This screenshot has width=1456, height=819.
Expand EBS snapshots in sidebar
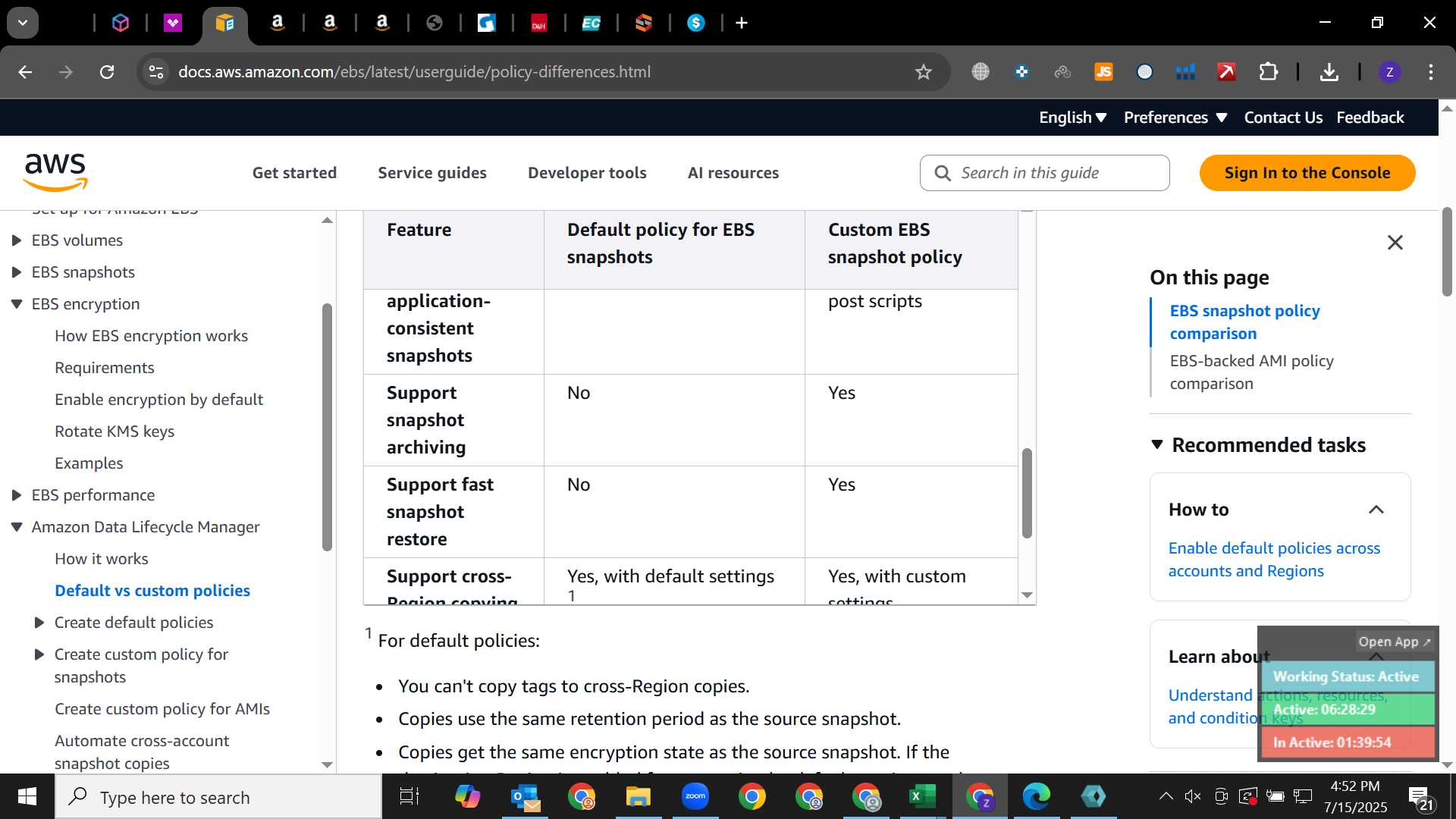(x=17, y=272)
